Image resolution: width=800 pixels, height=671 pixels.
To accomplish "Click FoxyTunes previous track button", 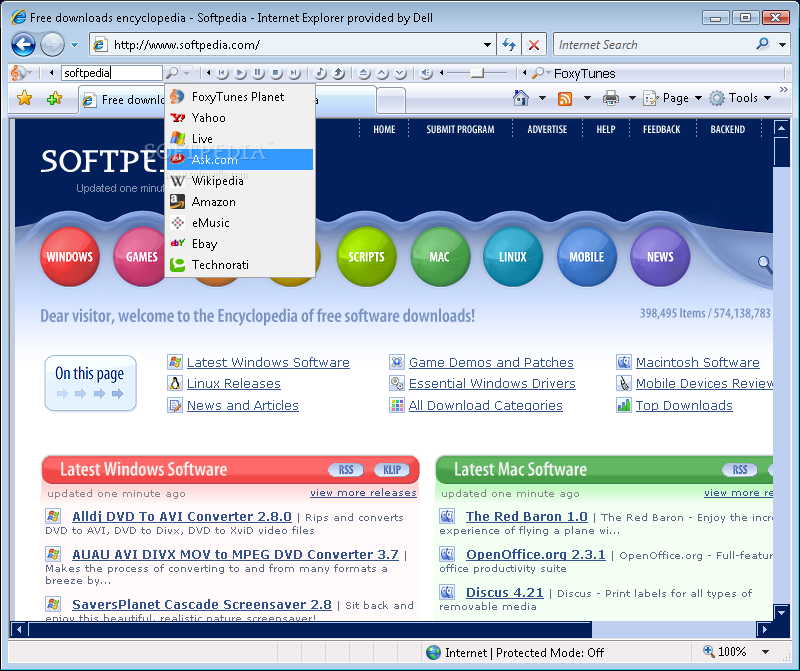I will click(222, 73).
